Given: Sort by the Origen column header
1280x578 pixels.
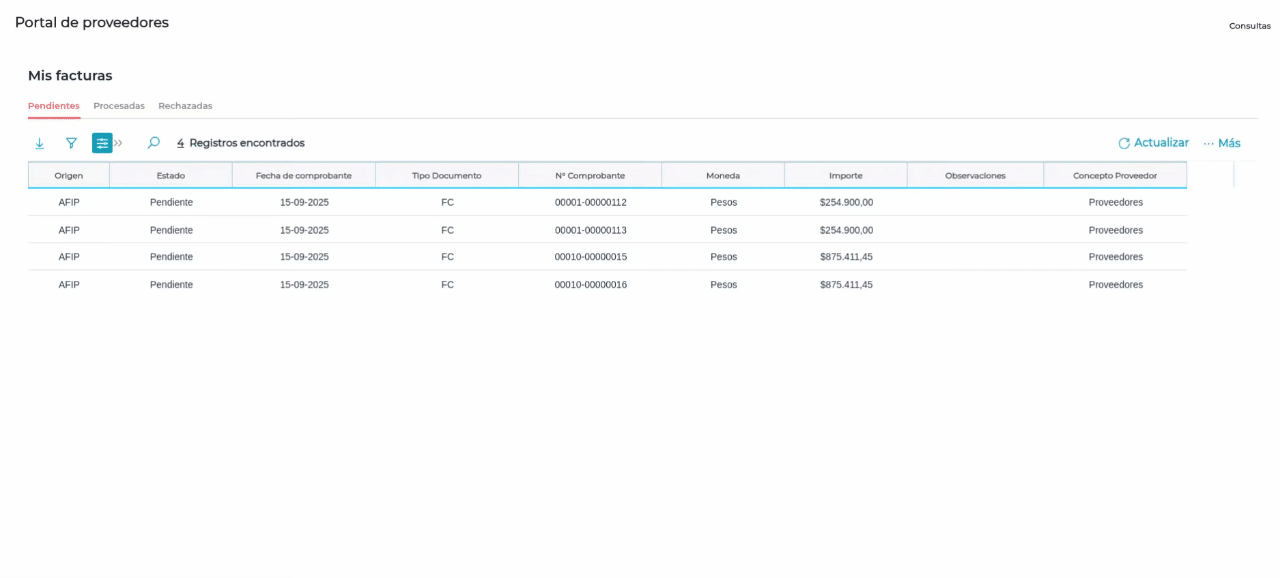Looking at the screenshot, I should tap(69, 176).
